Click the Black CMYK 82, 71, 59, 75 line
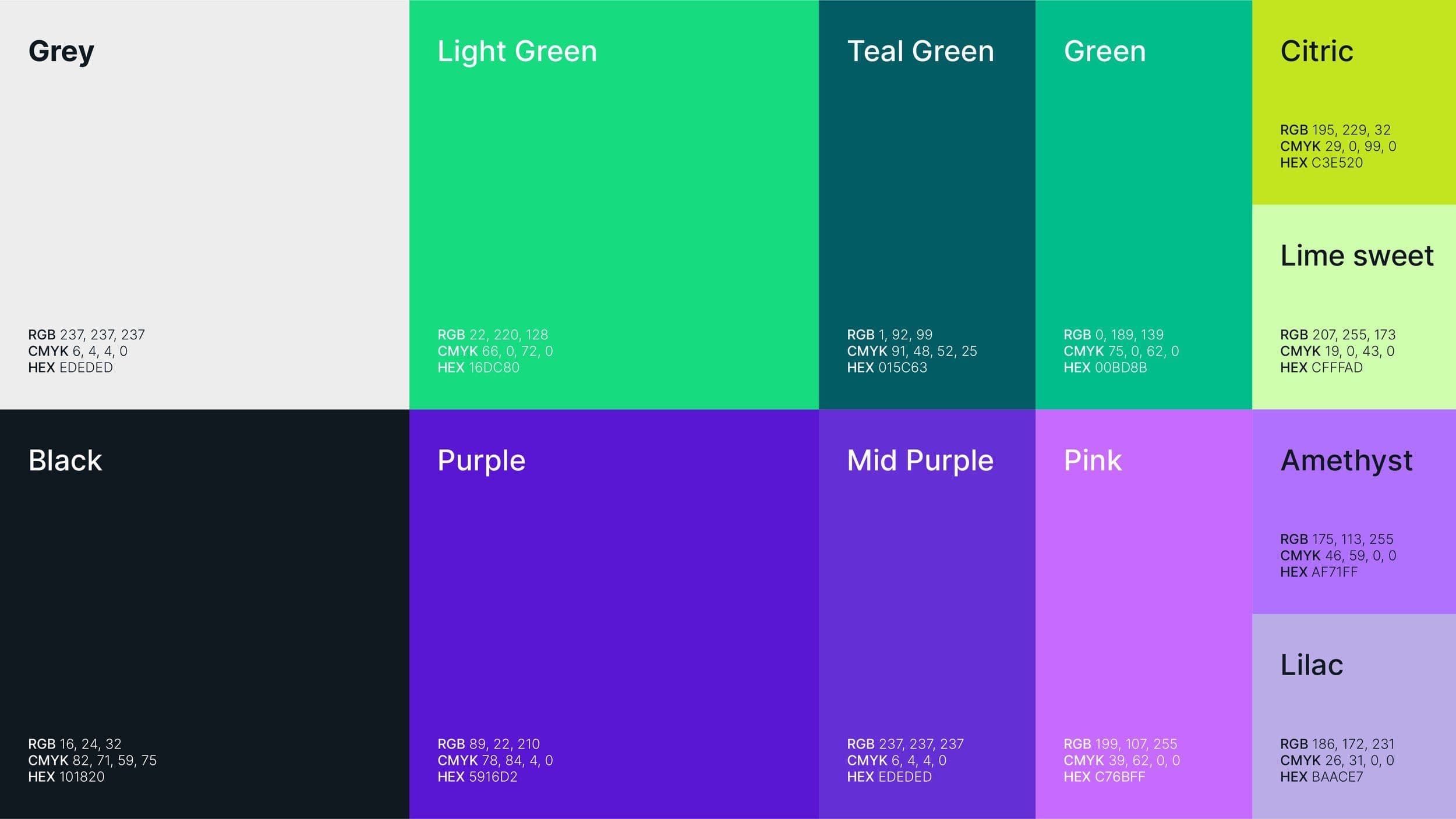This screenshot has width=1456, height=819. [x=92, y=760]
